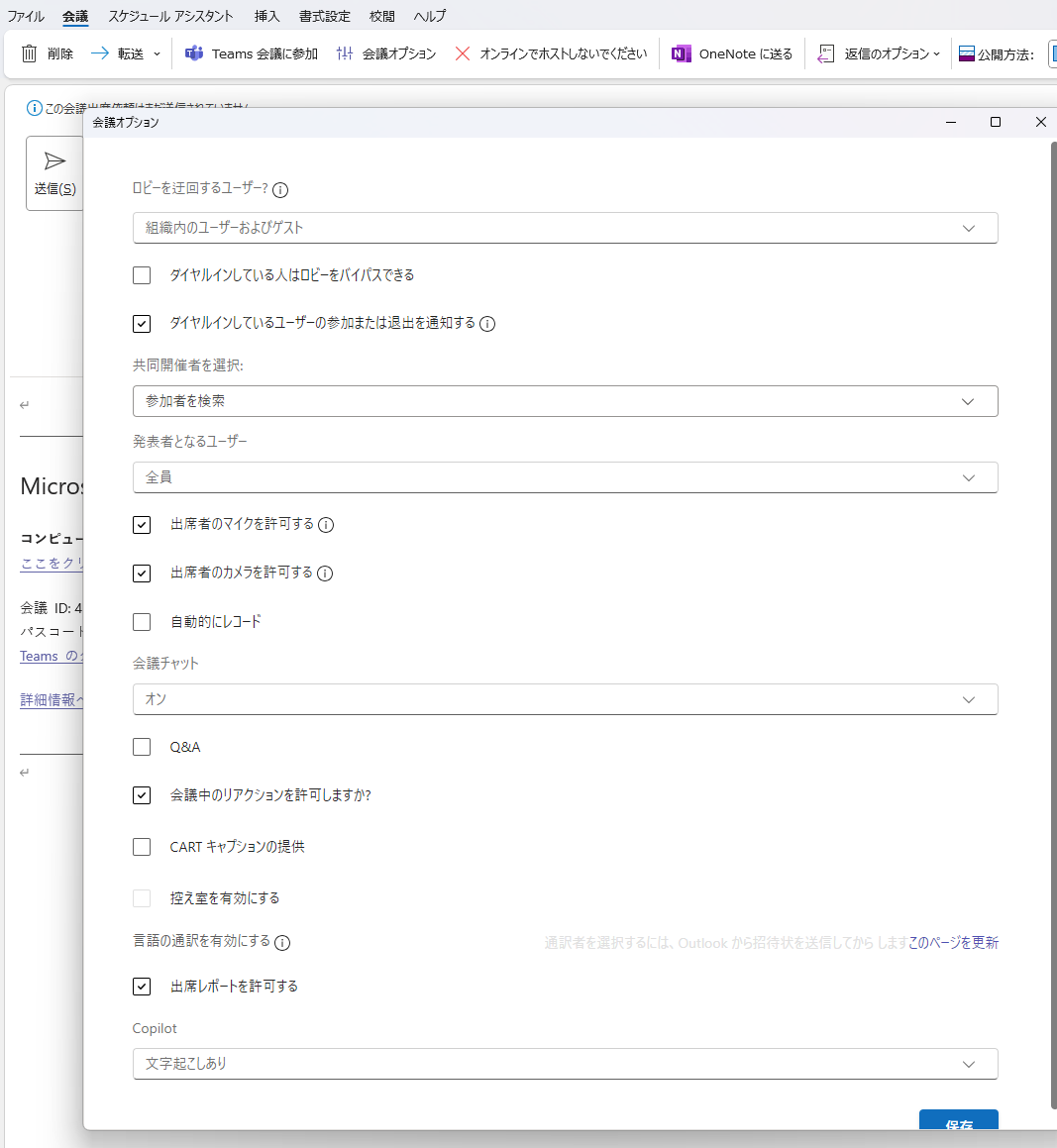Open the 挿入 menu tab
The image size is (1057, 1148).
[266, 16]
